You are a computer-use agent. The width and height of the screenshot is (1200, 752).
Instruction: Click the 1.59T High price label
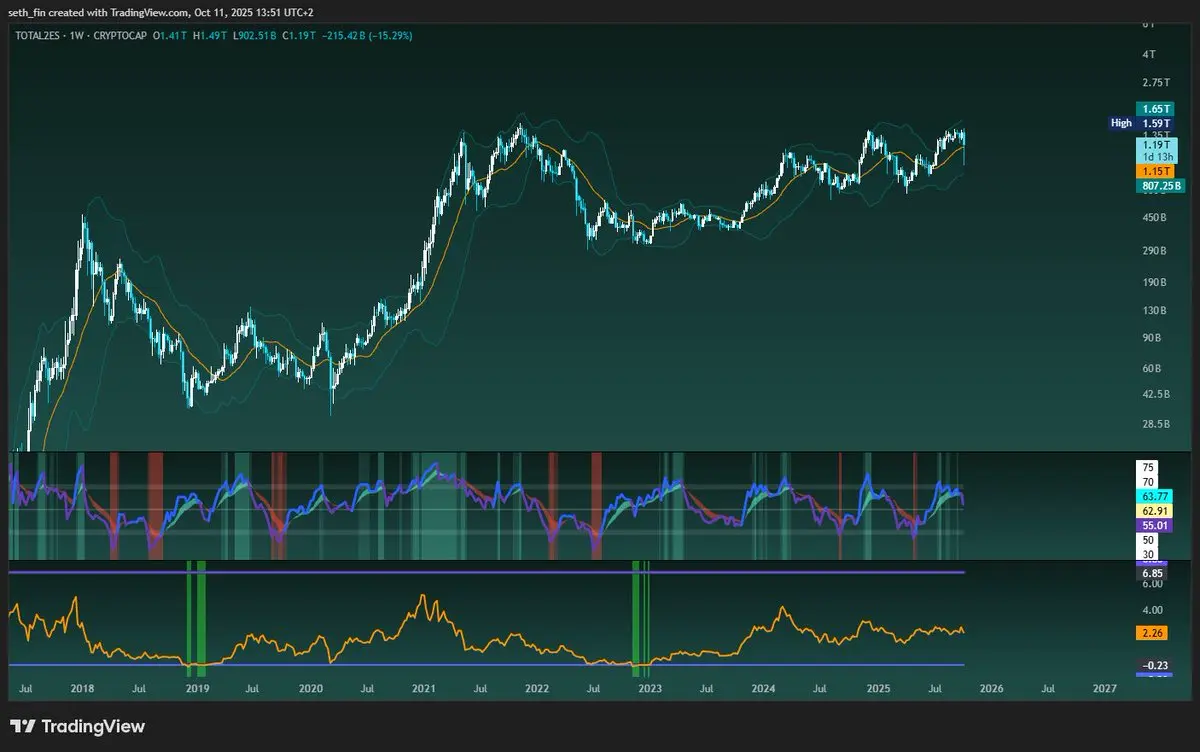[1156, 123]
